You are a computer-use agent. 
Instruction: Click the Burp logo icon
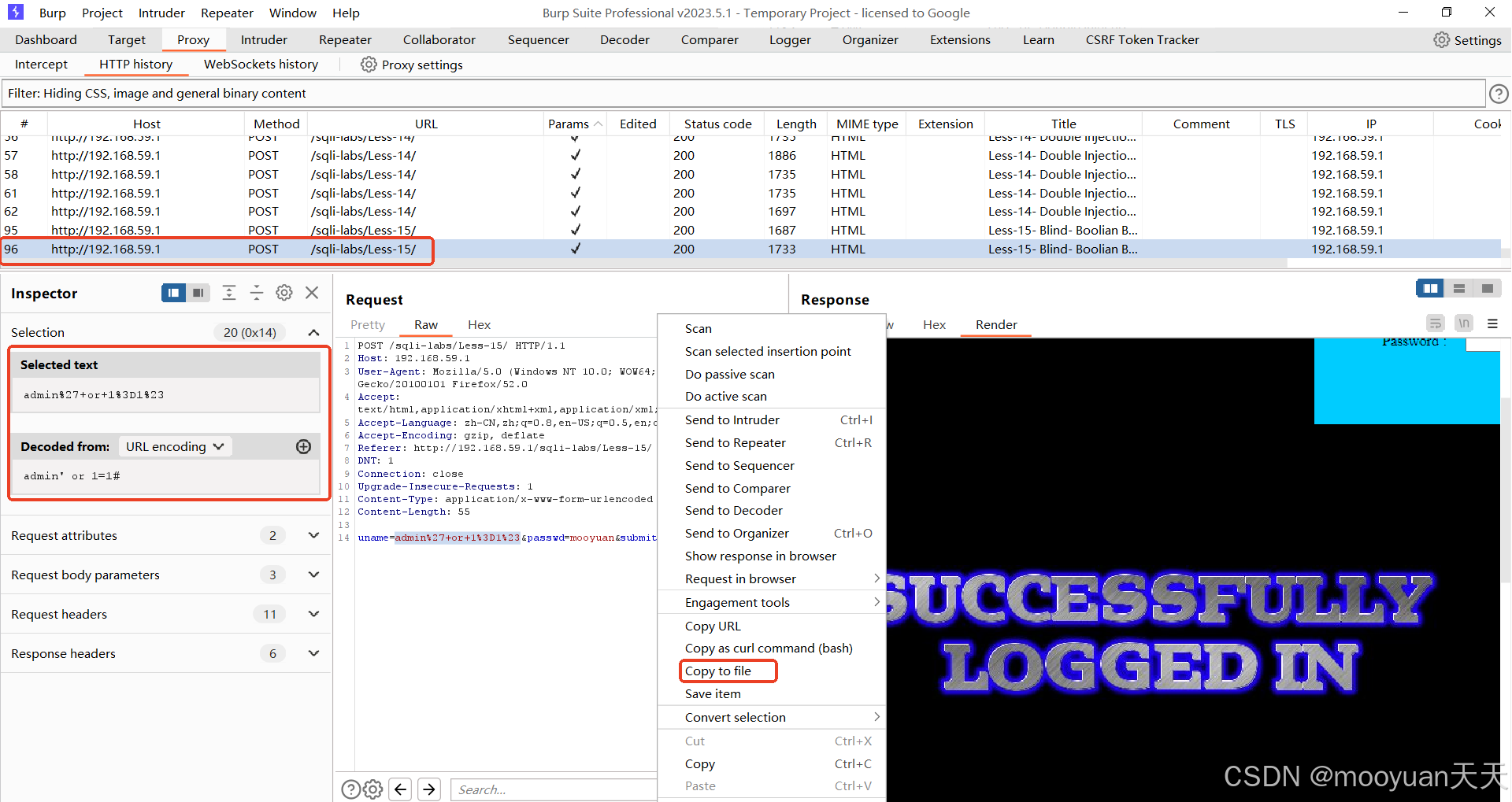pyautogui.click(x=15, y=12)
